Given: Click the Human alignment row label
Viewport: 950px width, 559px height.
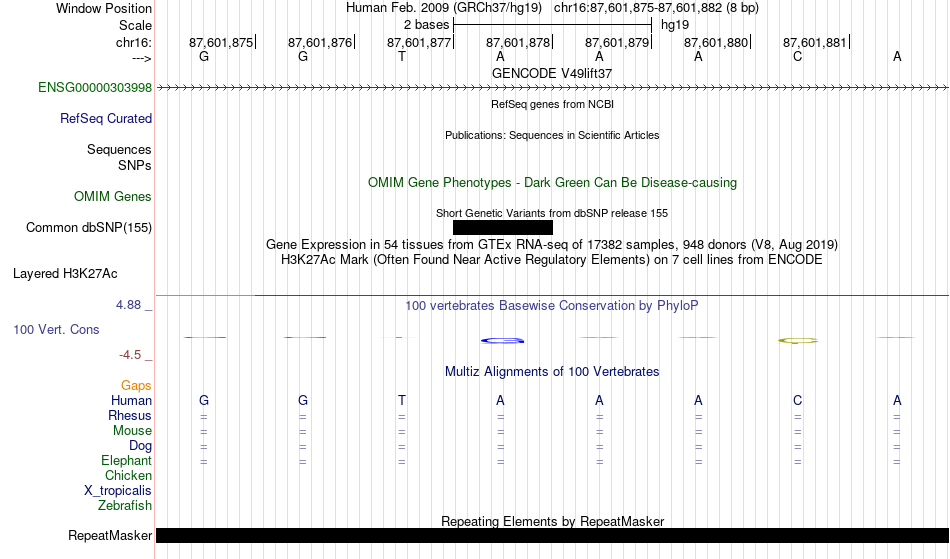Looking at the screenshot, I should pyautogui.click(x=131, y=401).
